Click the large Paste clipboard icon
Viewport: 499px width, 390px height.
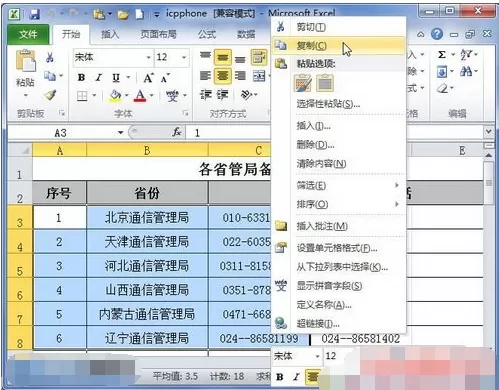[x=25, y=61]
